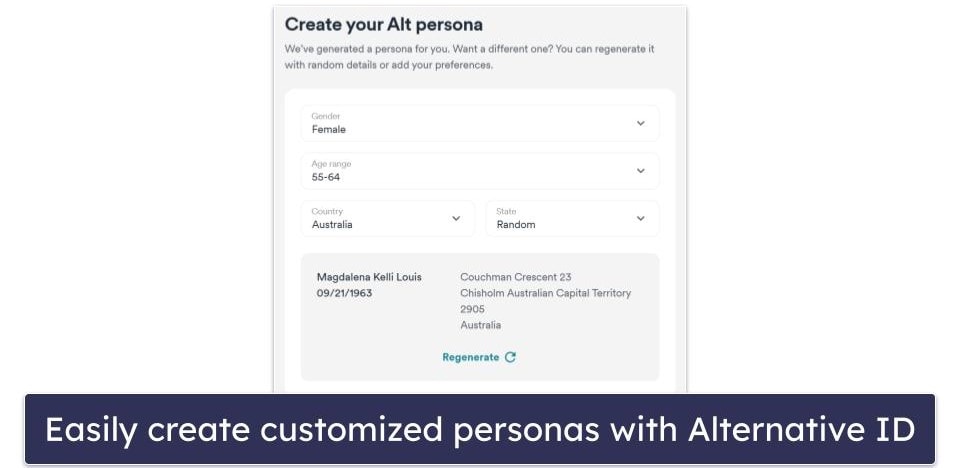Click the Age range chevron arrow
Viewport: 960px width, 468px height.
coord(640,171)
